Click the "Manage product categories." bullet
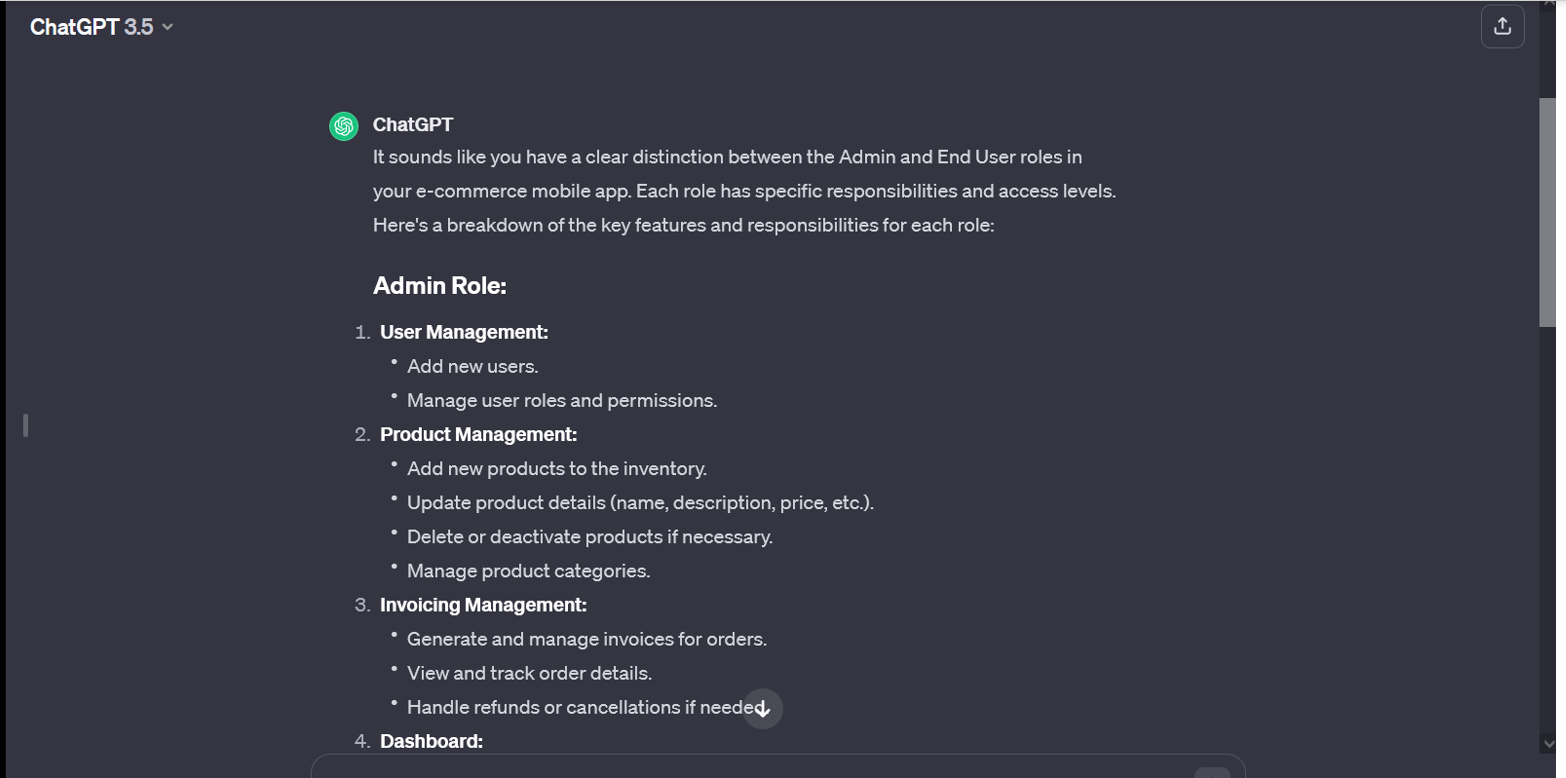1566x778 pixels. [x=528, y=571]
